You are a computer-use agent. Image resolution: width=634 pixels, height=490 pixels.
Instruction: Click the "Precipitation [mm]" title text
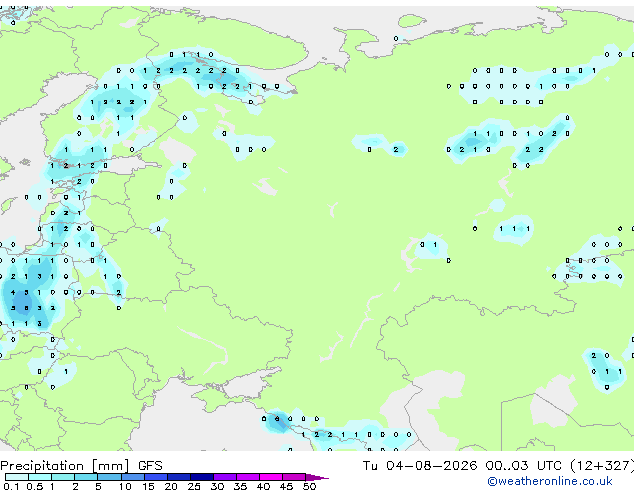click(x=65, y=466)
